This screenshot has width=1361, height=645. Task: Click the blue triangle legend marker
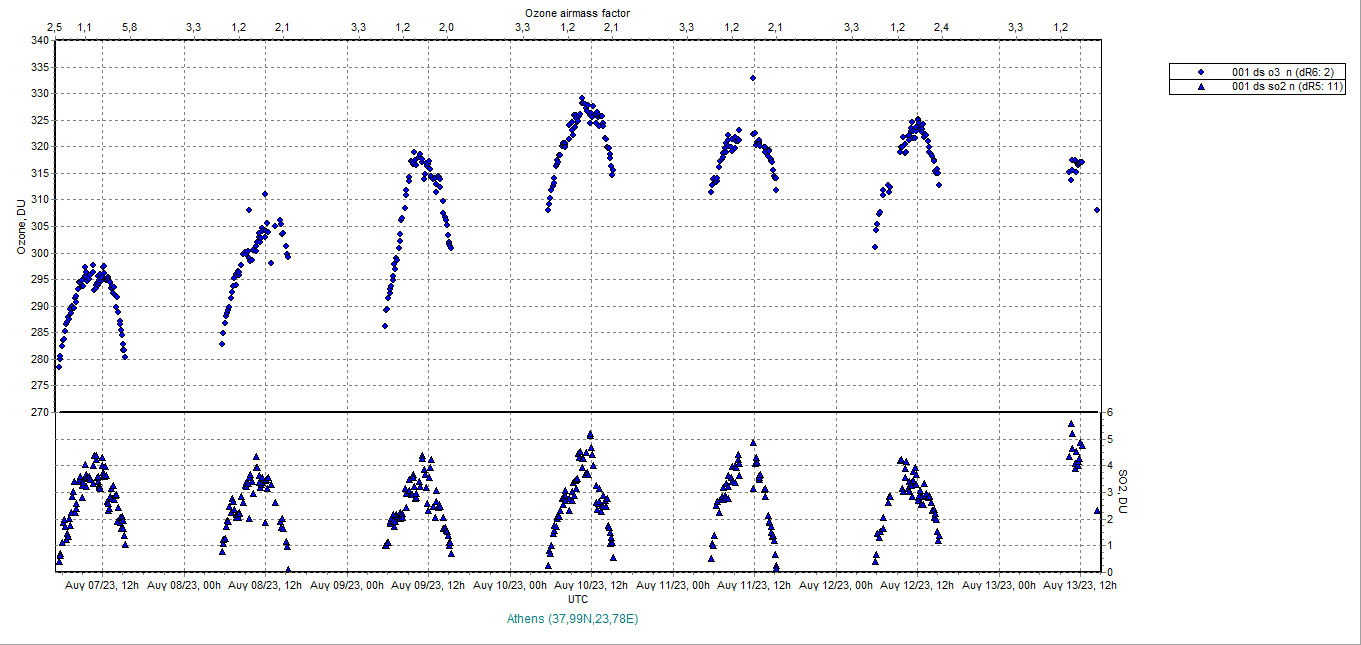tap(1201, 87)
